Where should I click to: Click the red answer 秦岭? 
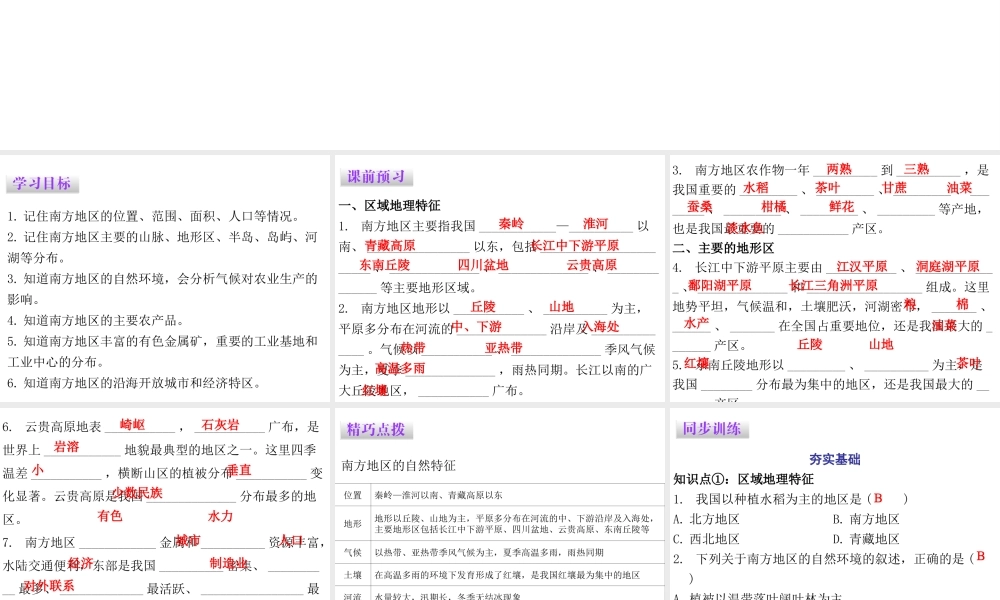point(511,224)
